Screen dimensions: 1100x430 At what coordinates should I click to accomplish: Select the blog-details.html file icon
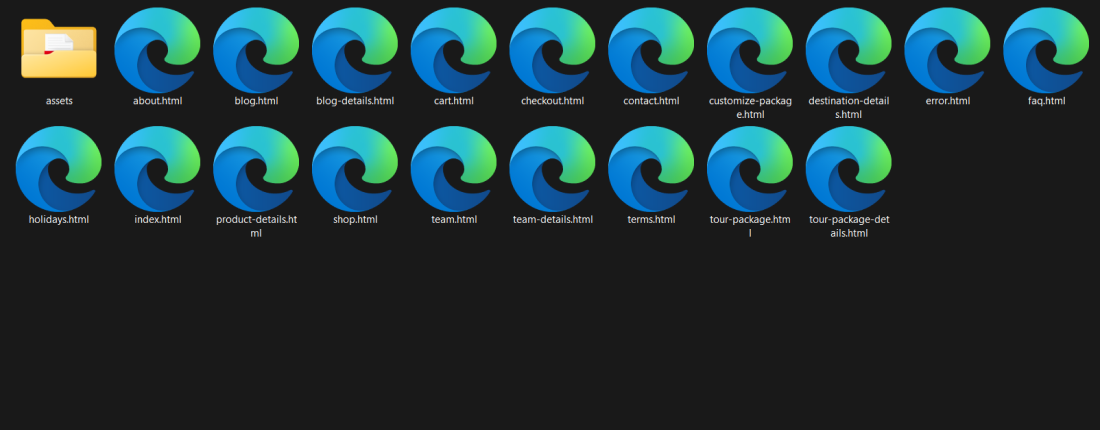(355, 51)
